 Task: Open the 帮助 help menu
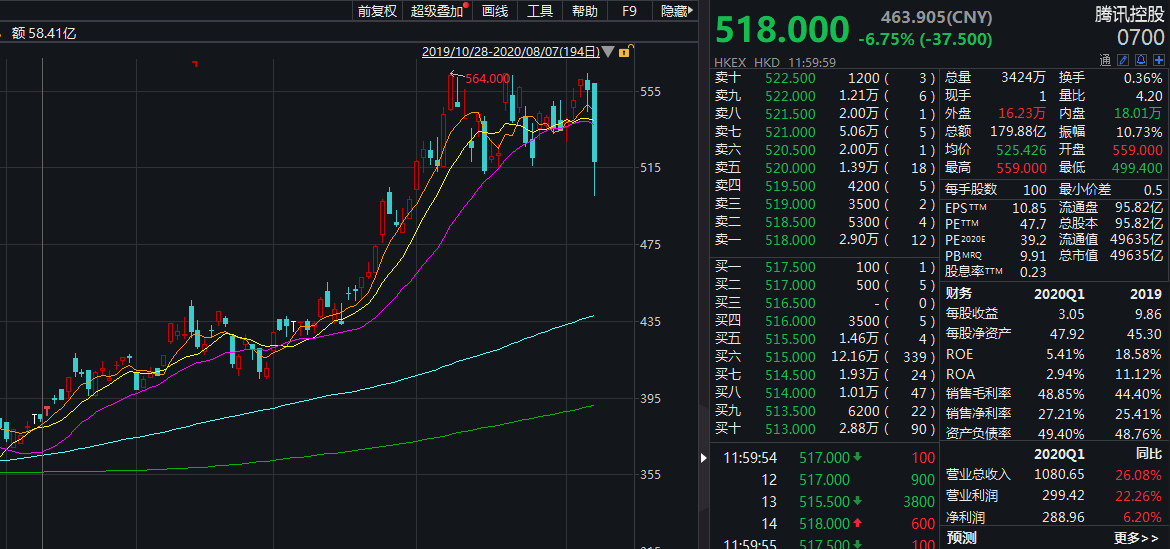(585, 10)
